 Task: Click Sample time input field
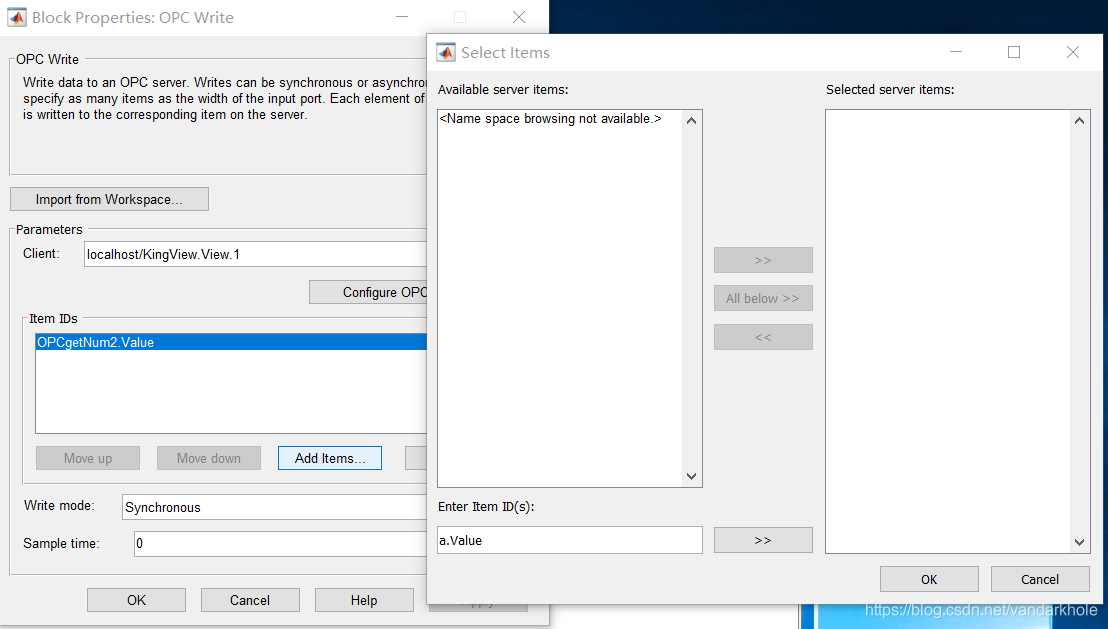(x=281, y=543)
